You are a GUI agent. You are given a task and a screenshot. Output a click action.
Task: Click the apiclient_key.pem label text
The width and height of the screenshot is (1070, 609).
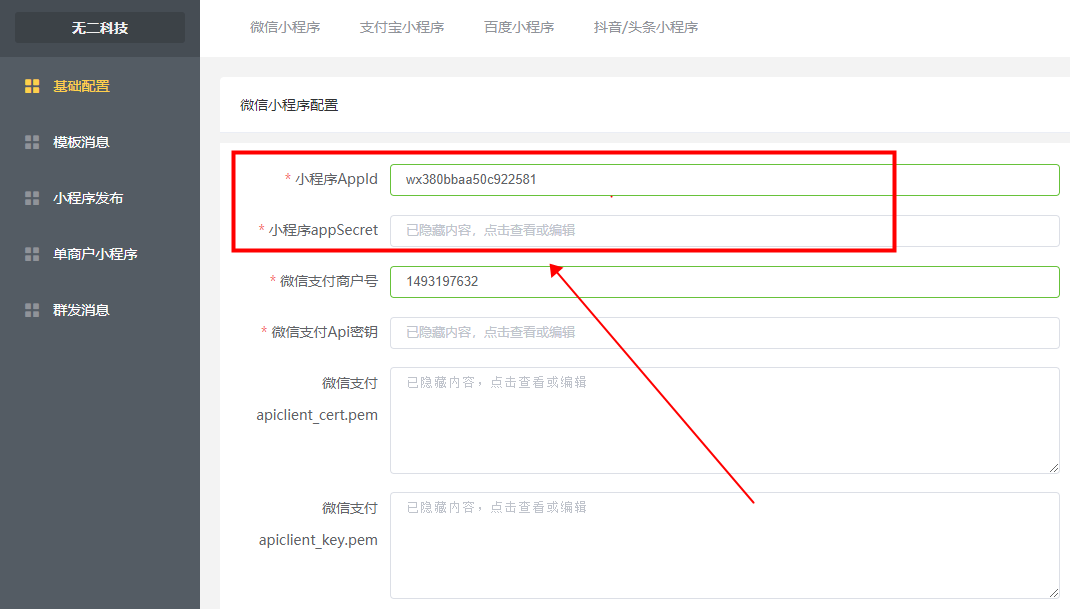(x=318, y=540)
